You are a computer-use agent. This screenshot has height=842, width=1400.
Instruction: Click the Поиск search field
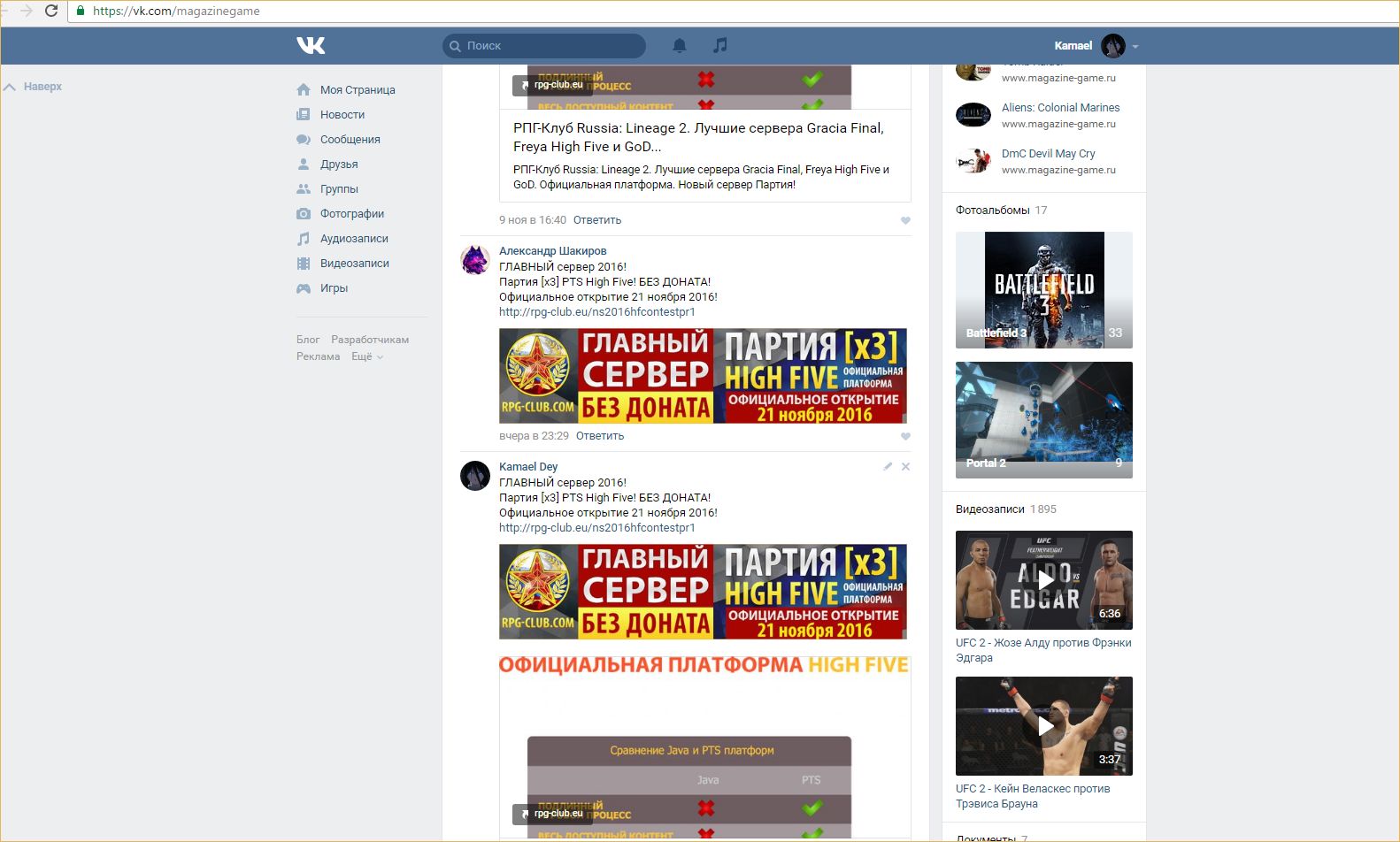pyautogui.click(x=544, y=46)
